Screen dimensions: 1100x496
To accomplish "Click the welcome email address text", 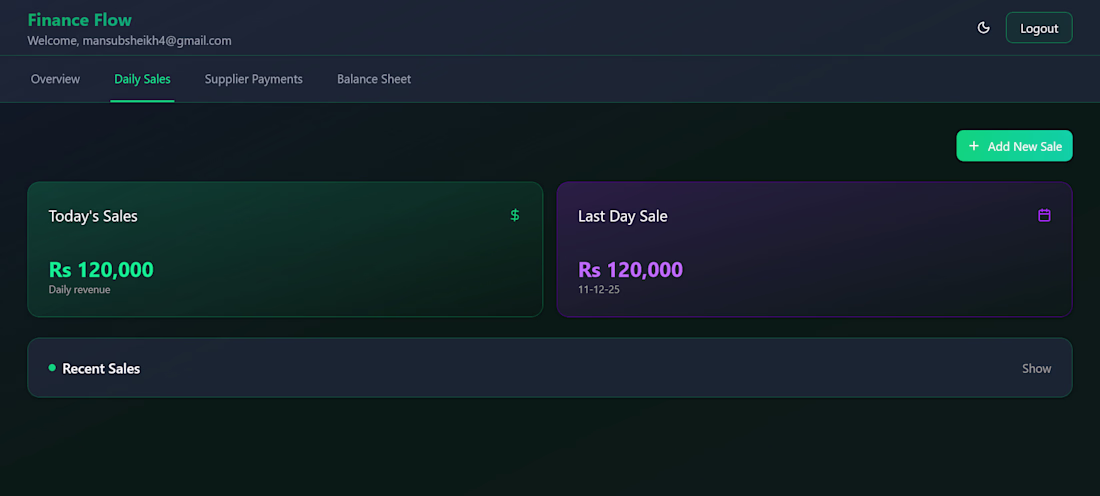I will click(x=157, y=41).
